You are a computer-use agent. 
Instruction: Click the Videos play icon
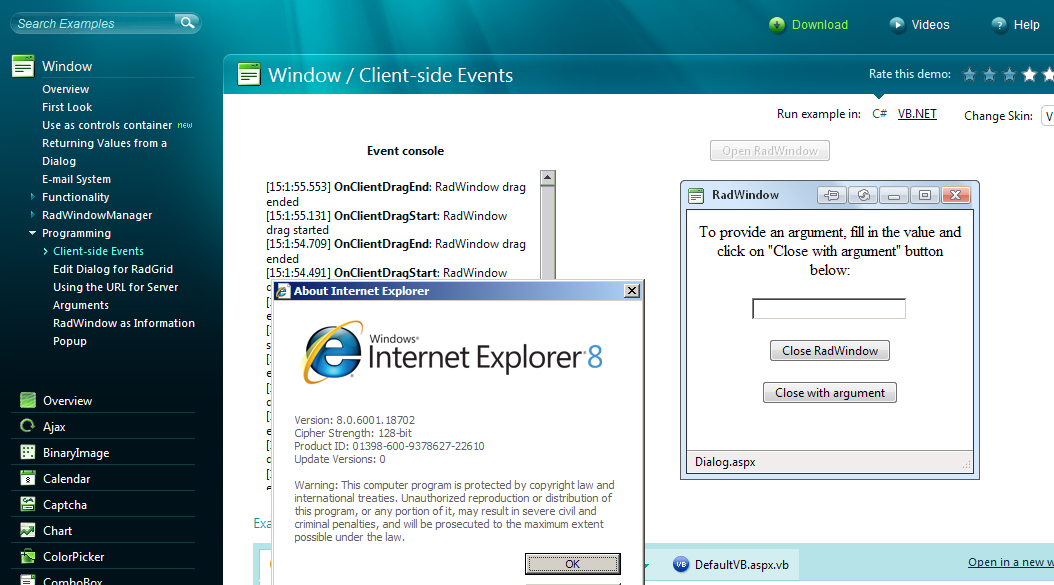coord(897,25)
